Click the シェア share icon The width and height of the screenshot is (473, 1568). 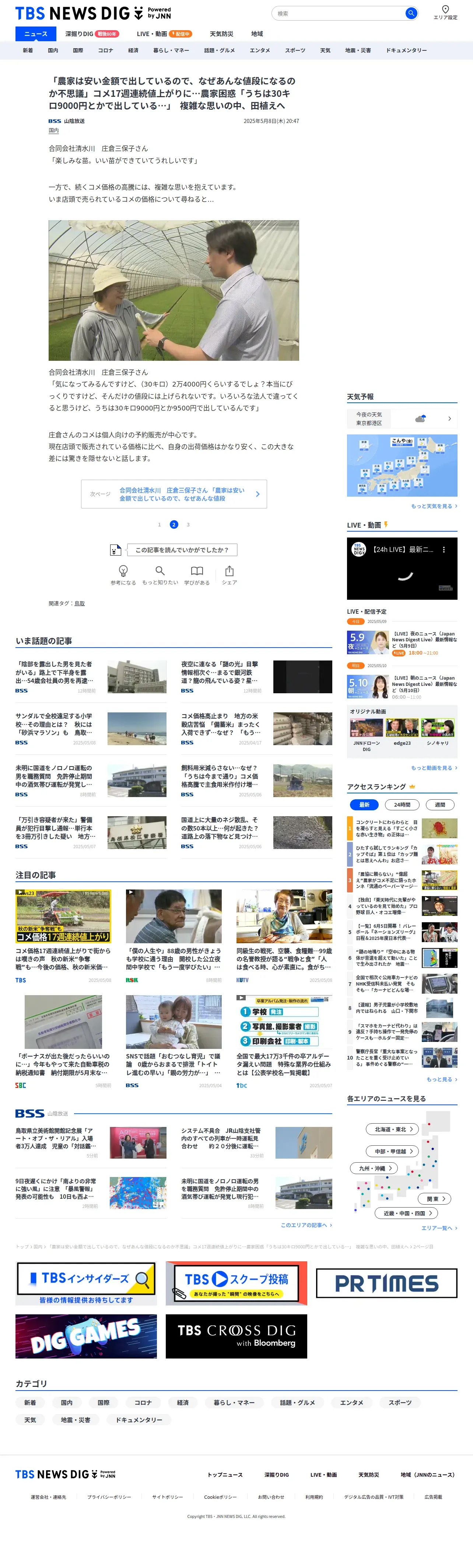[x=230, y=571]
